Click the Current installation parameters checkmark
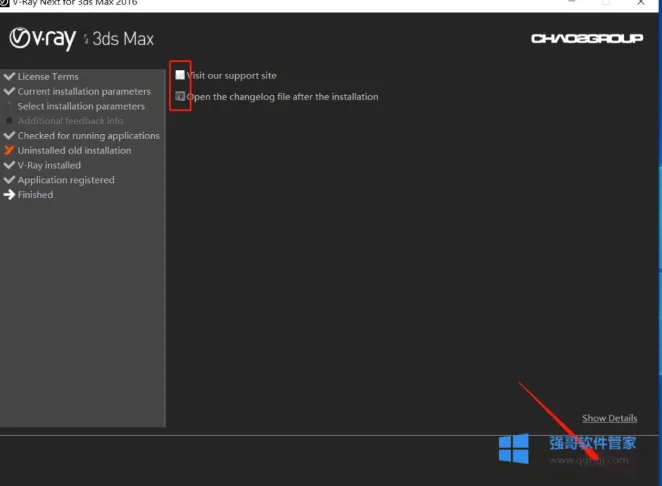Image resolution: width=662 pixels, height=486 pixels. coord(9,91)
